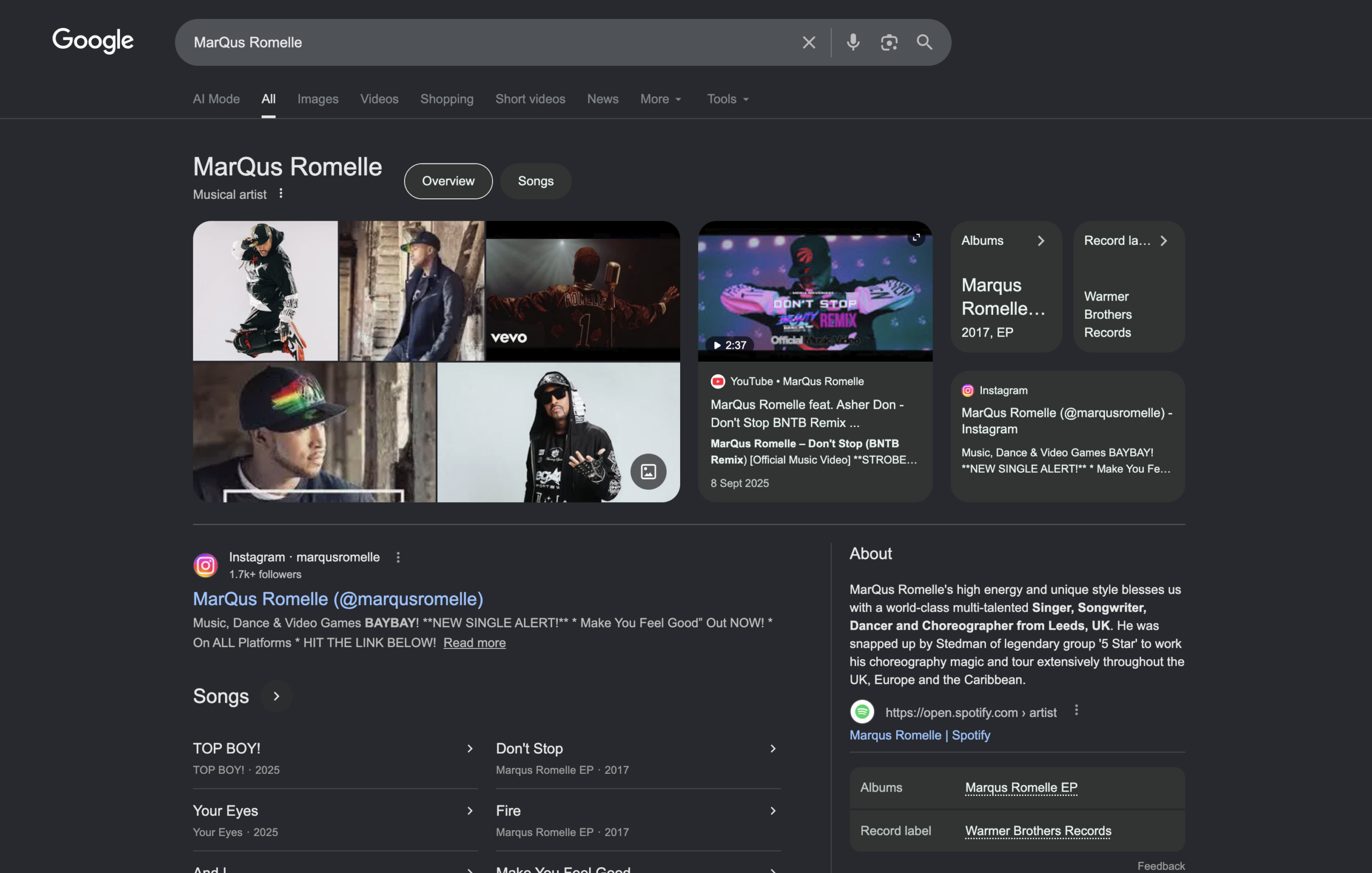Start voice search with the microphone icon
The image size is (1372, 873).
click(x=853, y=42)
